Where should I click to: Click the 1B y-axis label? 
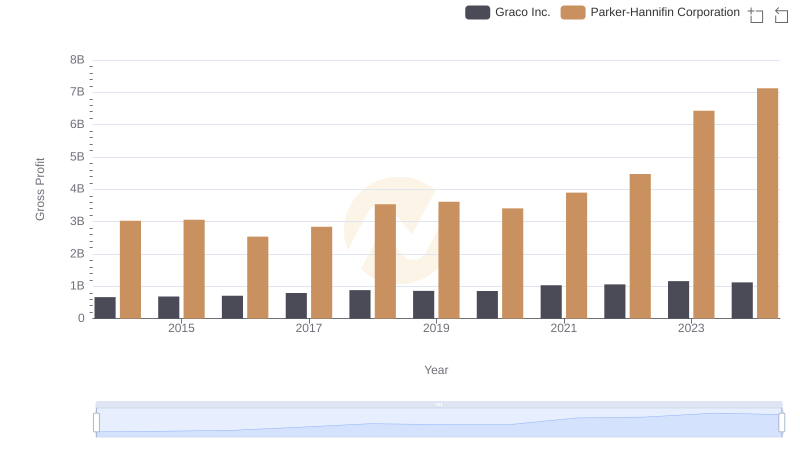pos(77,286)
